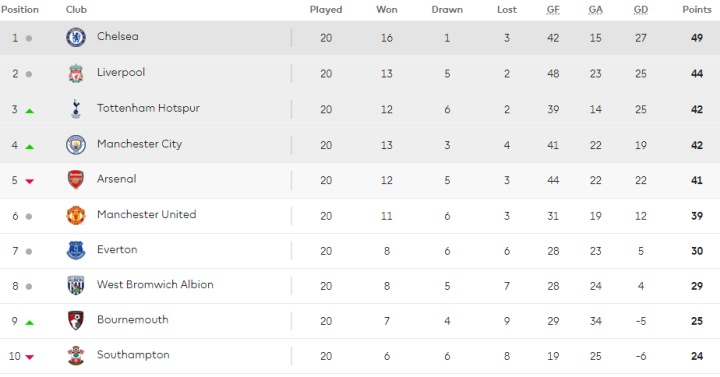Select the GD column header
Image resolution: width=720 pixels, height=377 pixels.
(x=641, y=10)
